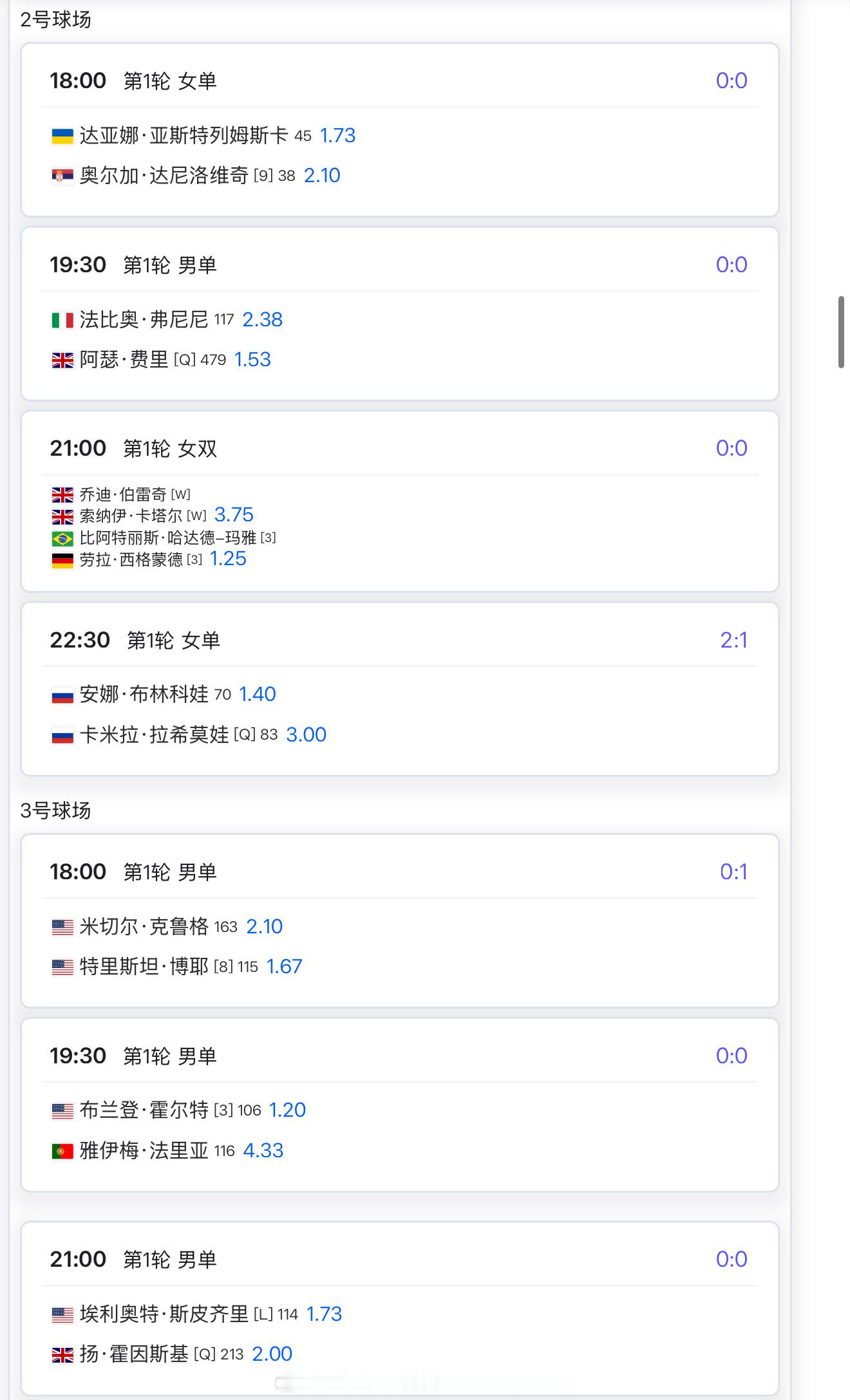
Task: Open player 特里斯坦·博耶's name link
Action: tap(144, 967)
